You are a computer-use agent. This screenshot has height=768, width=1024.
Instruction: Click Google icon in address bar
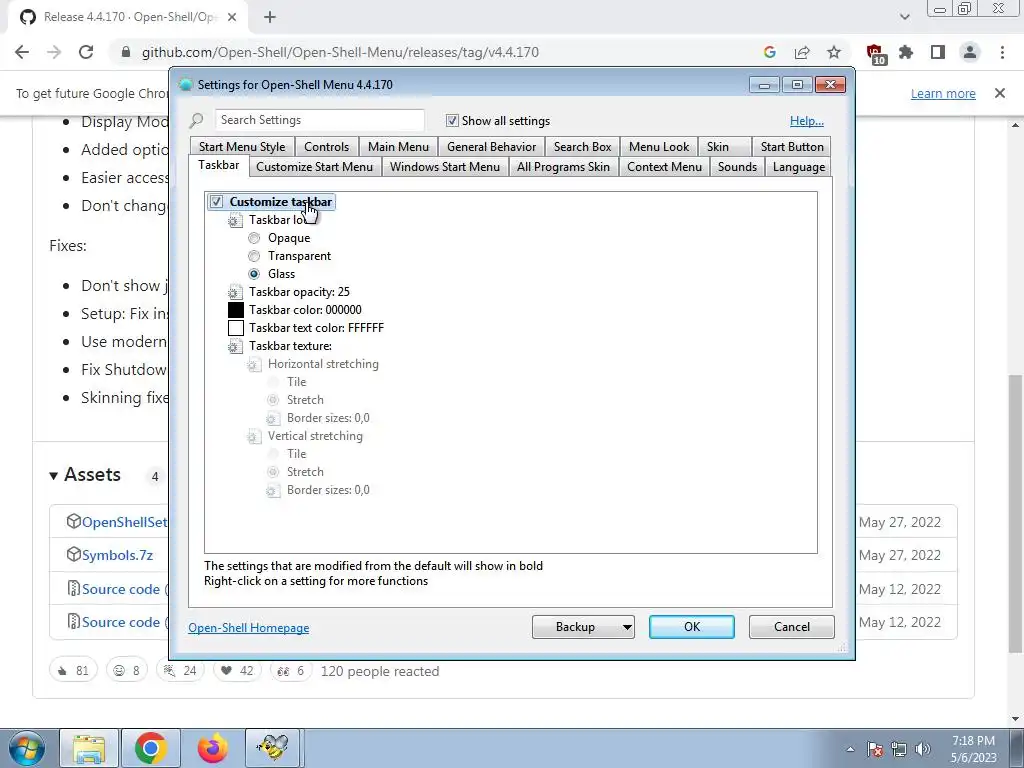tap(770, 52)
